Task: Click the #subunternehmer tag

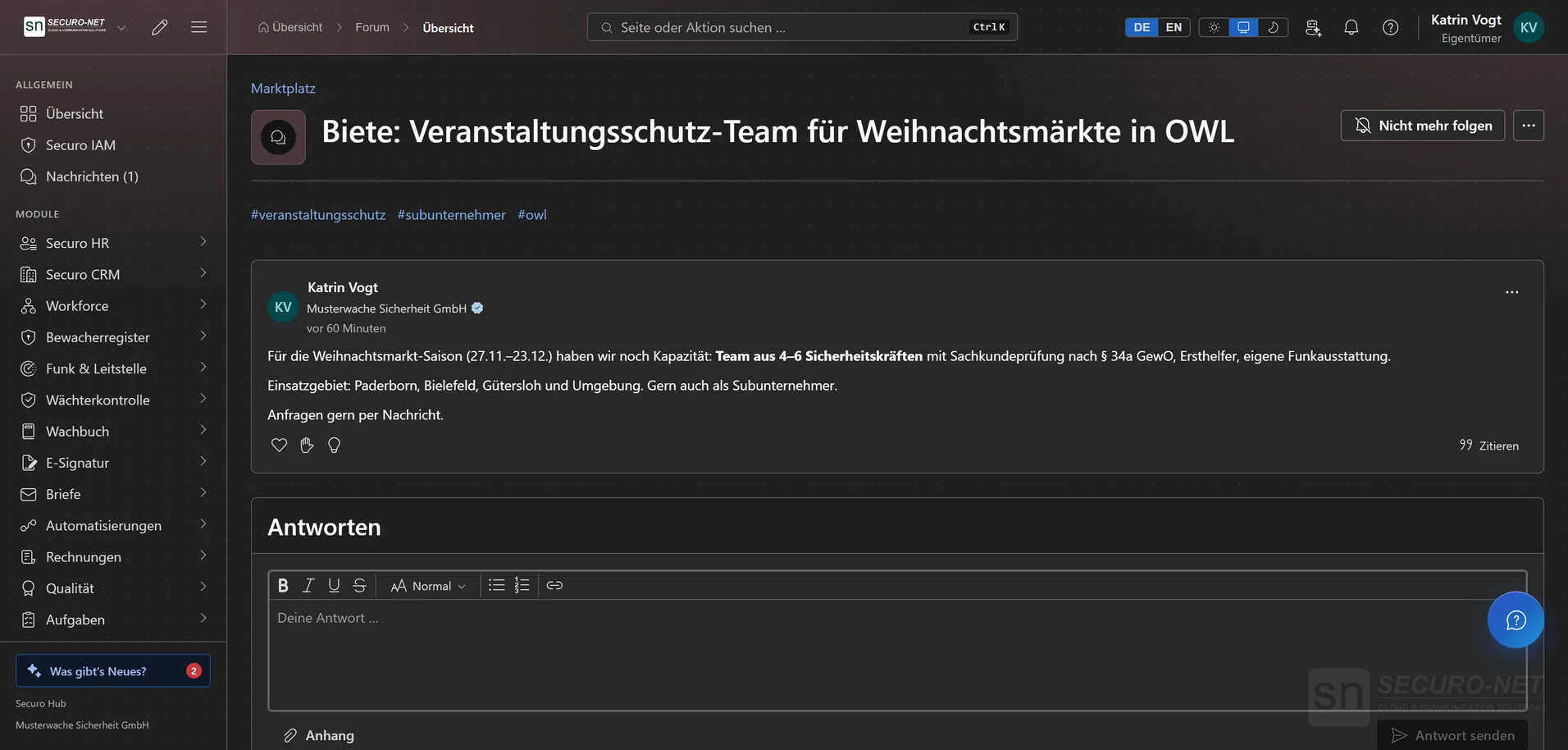Action: (x=451, y=215)
